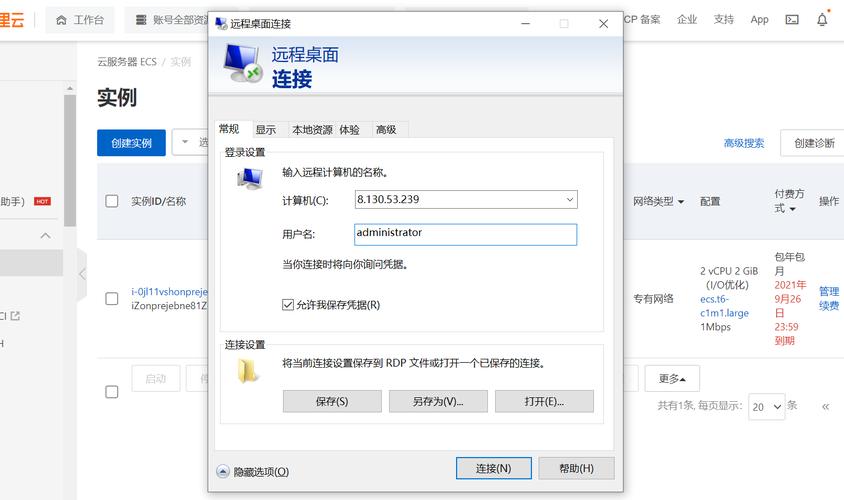
Task: Click the 另存为(V)... button
Action: (438, 402)
